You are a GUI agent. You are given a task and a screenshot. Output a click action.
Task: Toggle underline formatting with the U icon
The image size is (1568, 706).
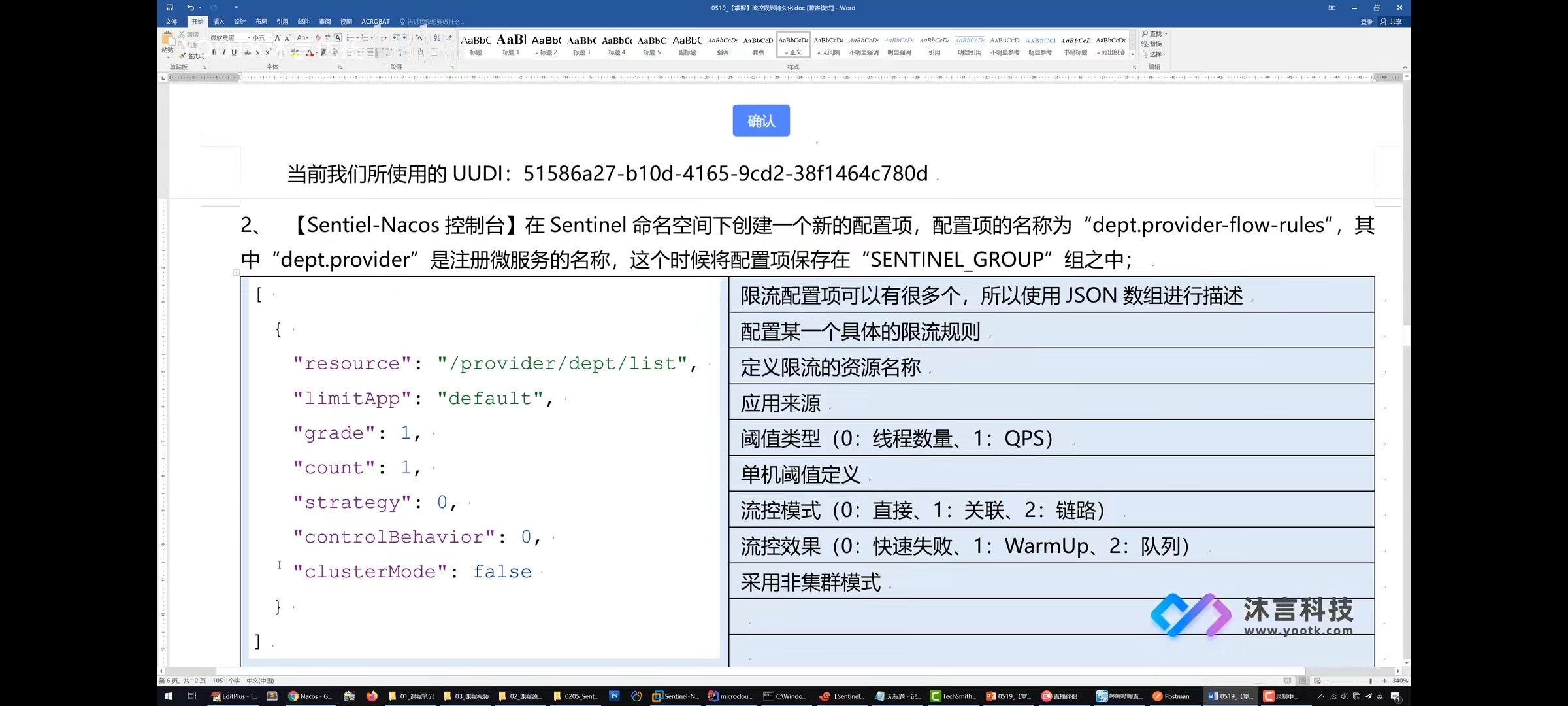click(234, 52)
